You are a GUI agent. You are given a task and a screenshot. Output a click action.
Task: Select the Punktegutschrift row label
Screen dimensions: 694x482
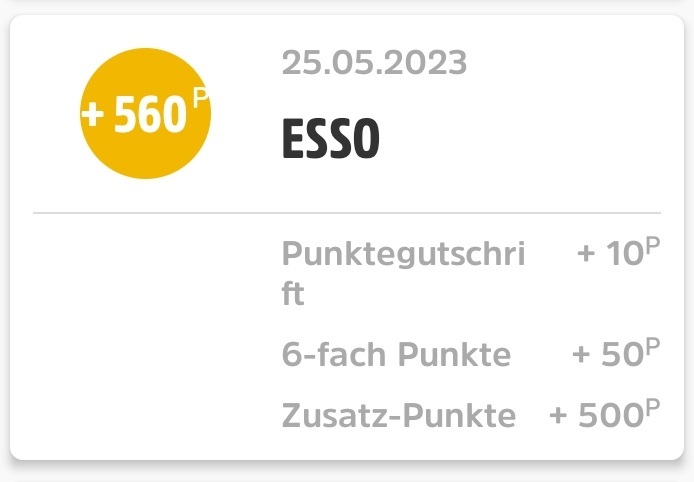403,274
